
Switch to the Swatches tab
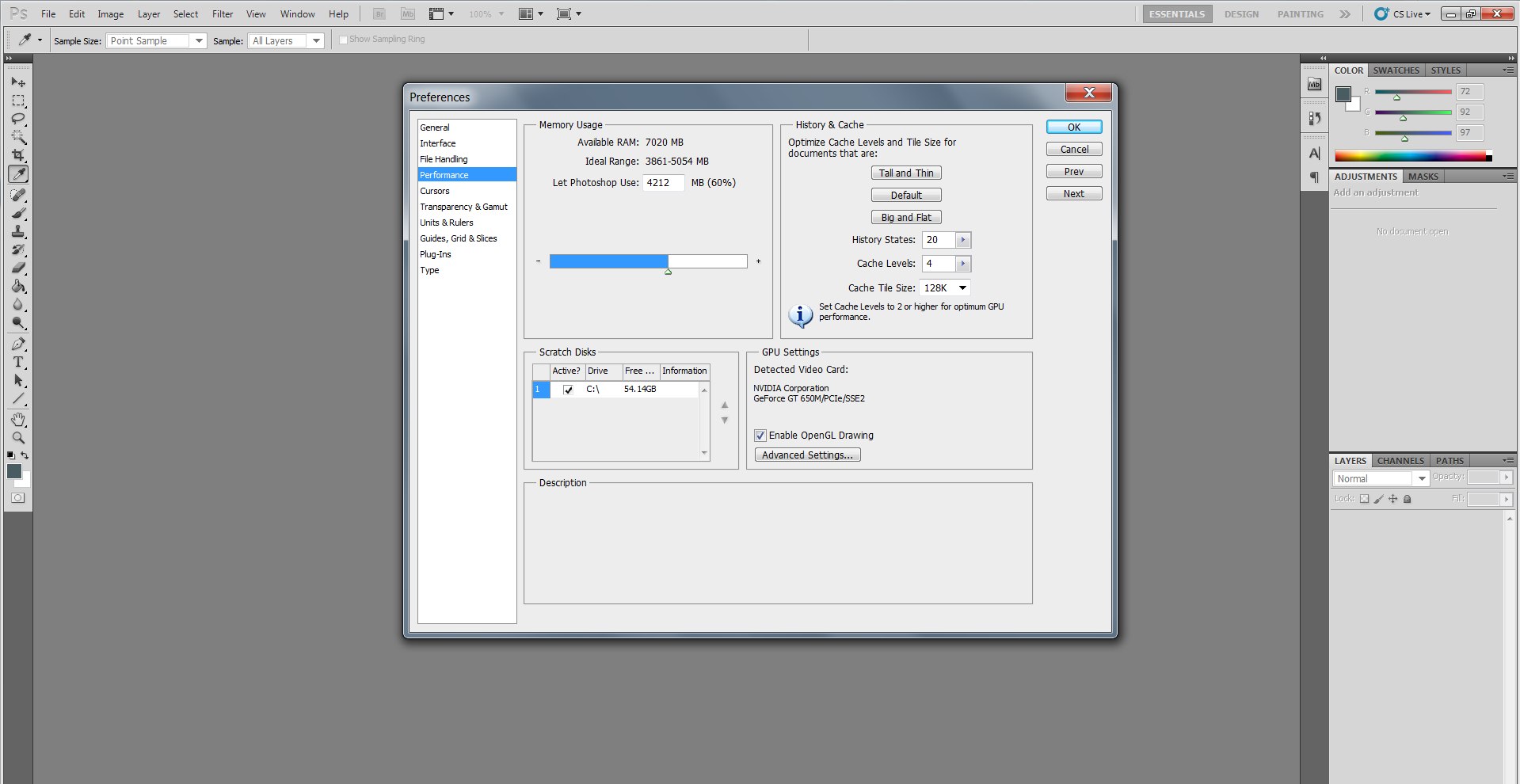1396,70
